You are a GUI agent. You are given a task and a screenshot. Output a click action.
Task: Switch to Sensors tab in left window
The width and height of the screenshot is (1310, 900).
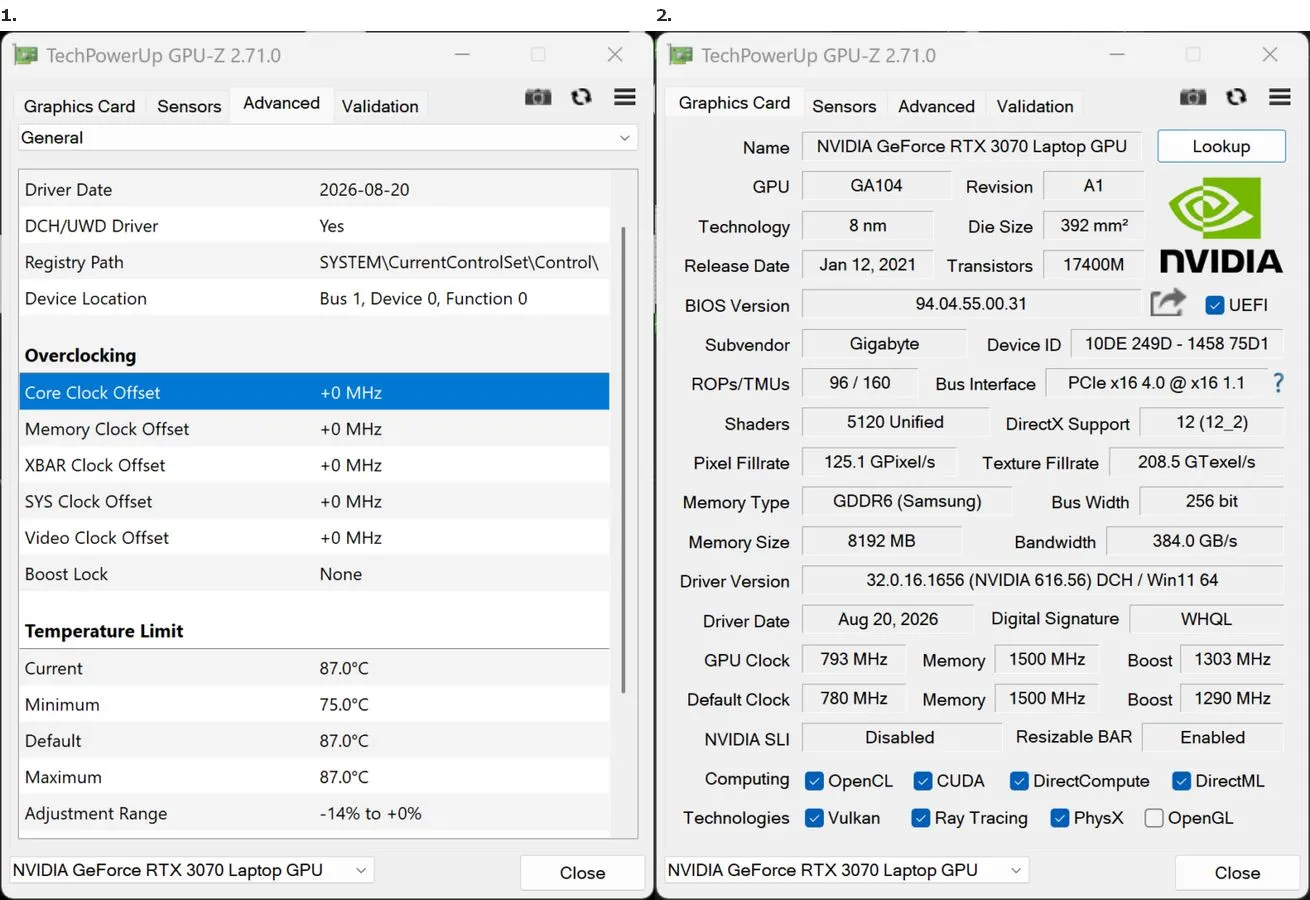pyautogui.click(x=189, y=106)
